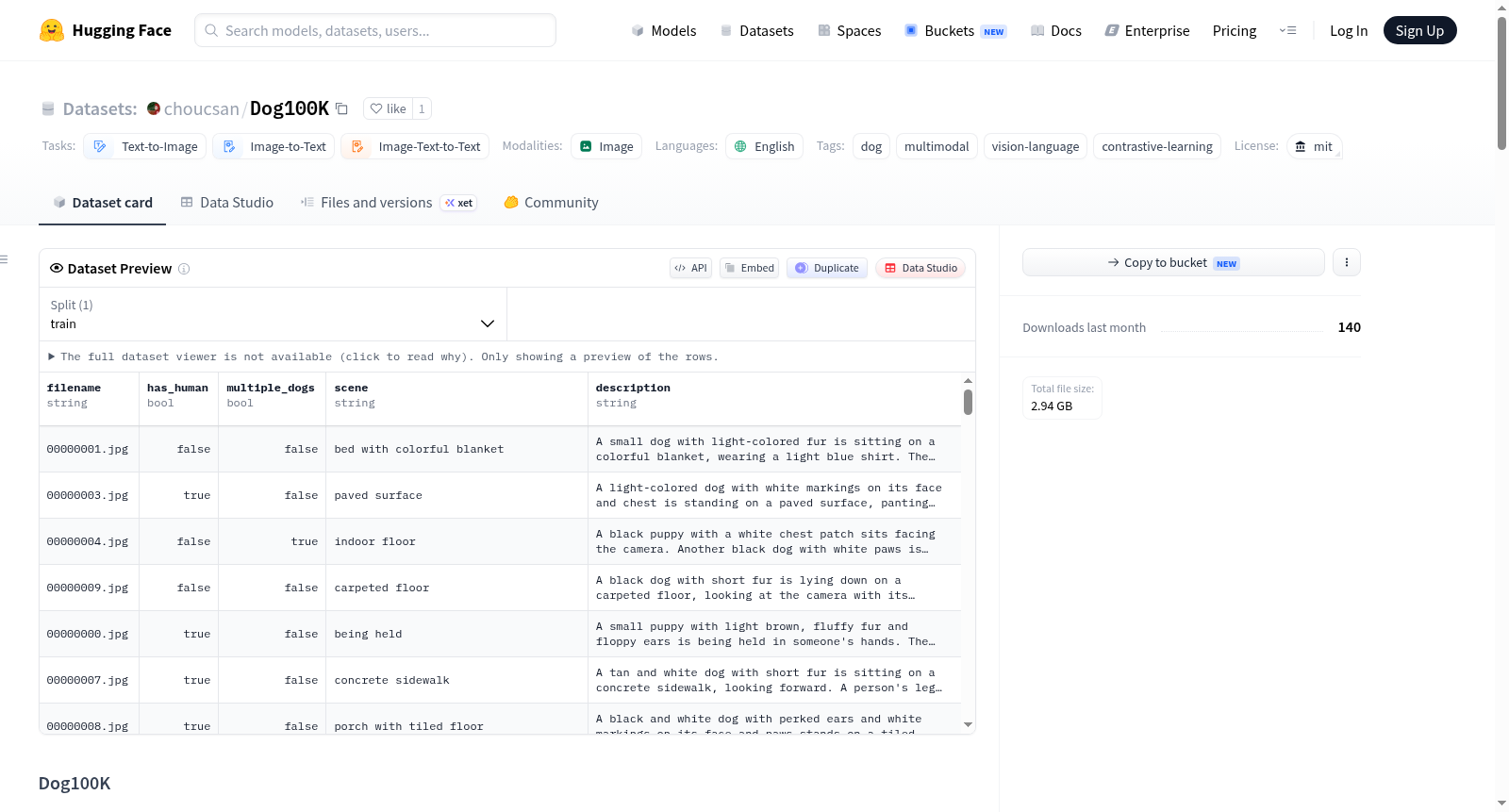This screenshot has height=812, width=1509.
Task: Open the Docs page
Action: pyautogui.click(x=1056, y=31)
